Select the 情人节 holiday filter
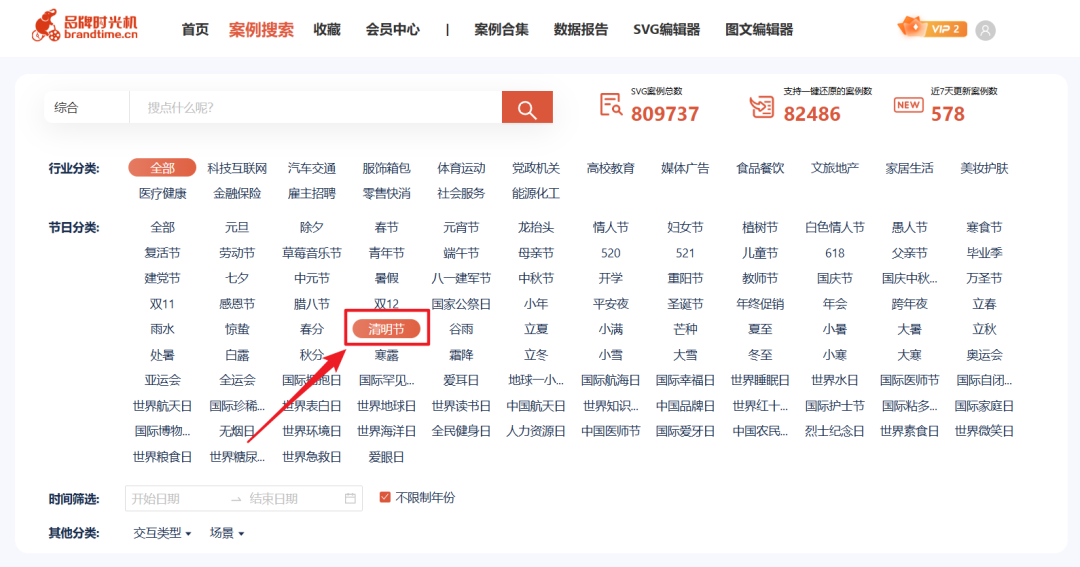Screen dimensions: 1080x567 click(610, 227)
